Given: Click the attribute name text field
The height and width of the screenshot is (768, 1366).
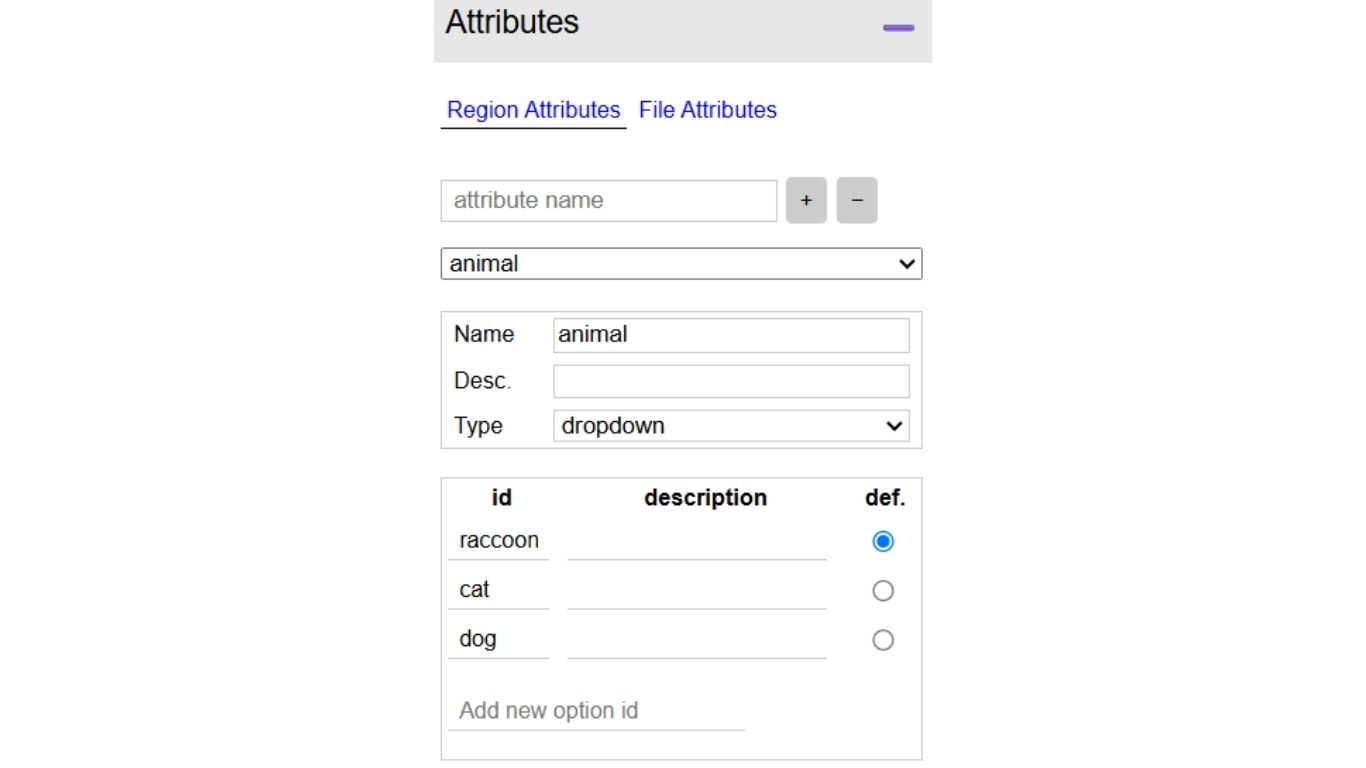Looking at the screenshot, I should [x=608, y=200].
